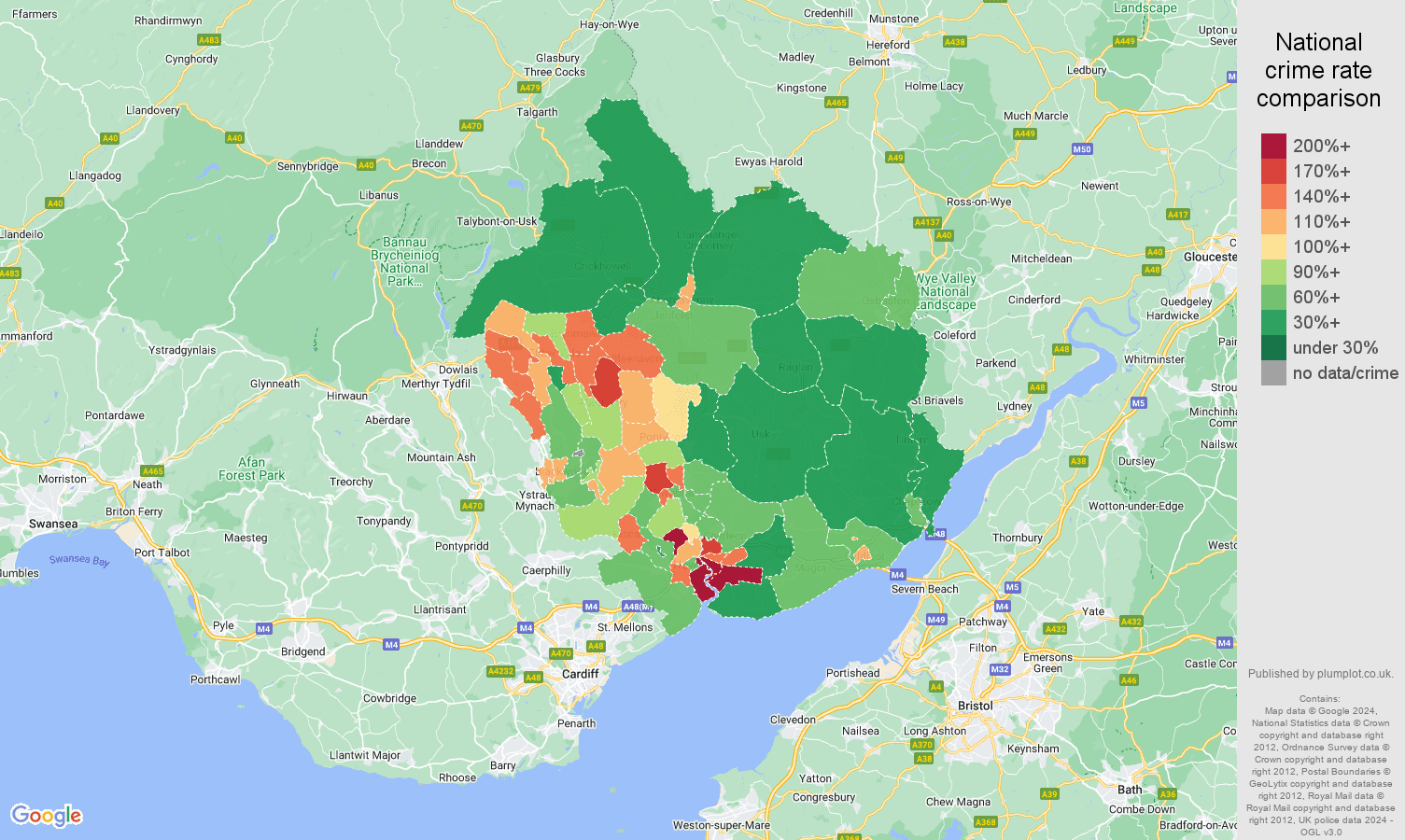Image resolution: width=1405 pixels, height=840 pixels.
Task: Click the Swansea Bay water label
Action: [x=79, y=560]
